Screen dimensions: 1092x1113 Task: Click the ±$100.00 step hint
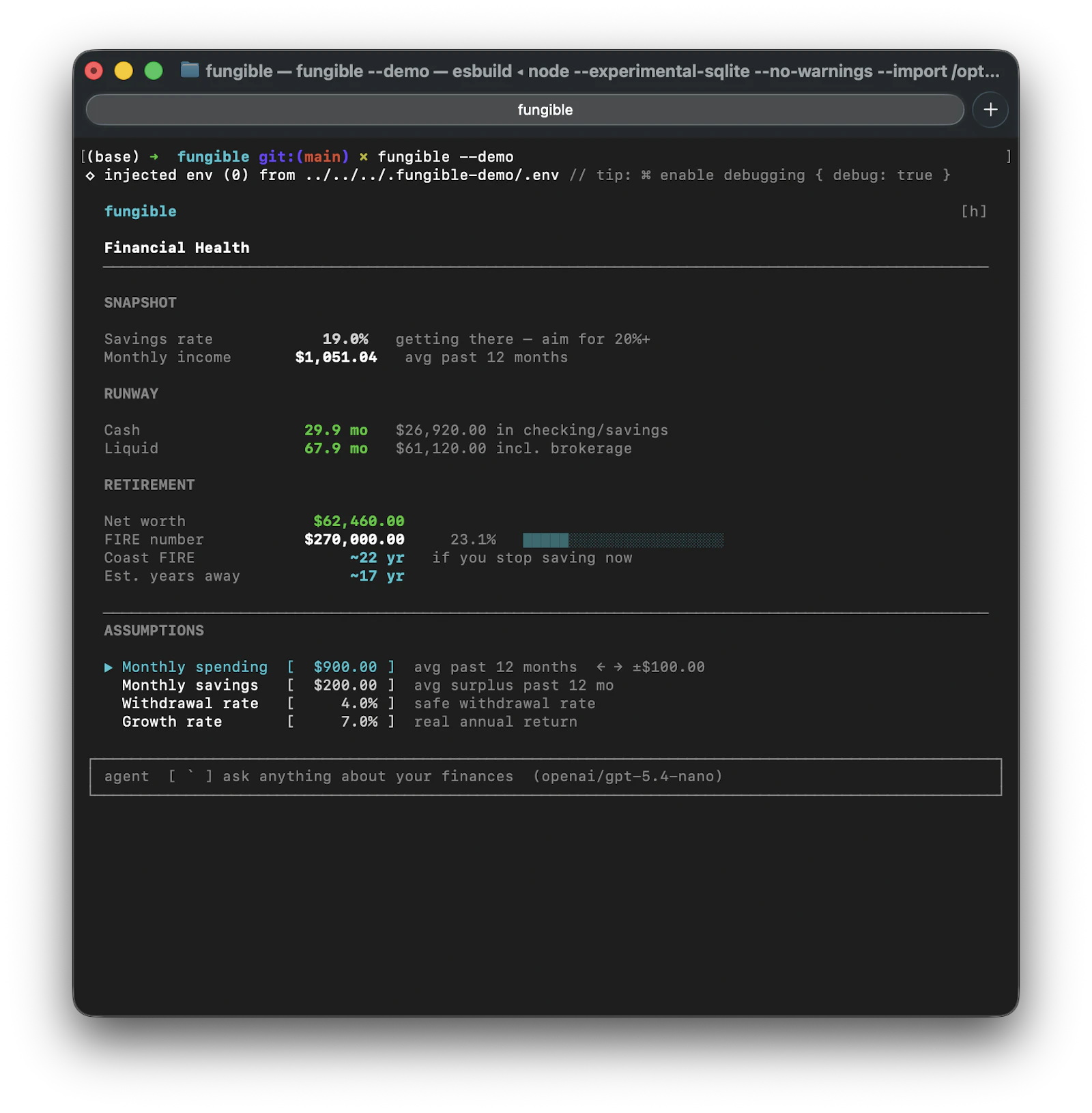click(668, 667)
